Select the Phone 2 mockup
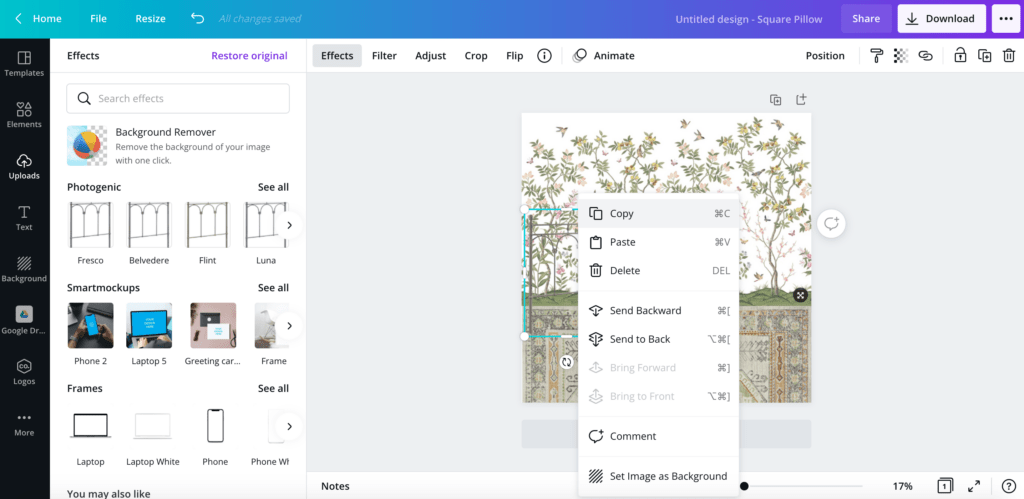The width and height of the screenshot is (1024, 499). click(x=90, y=325)
